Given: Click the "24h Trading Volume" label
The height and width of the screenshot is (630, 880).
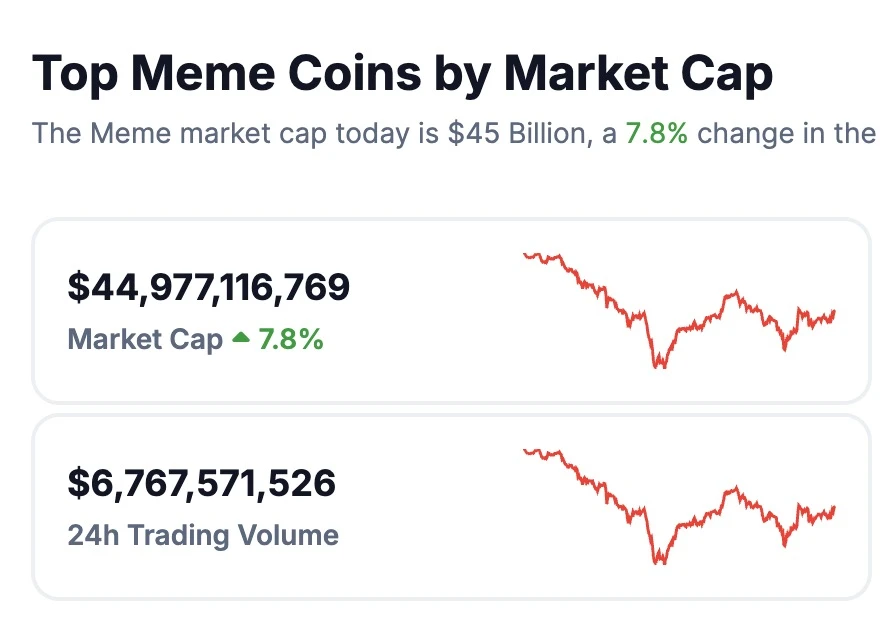Looking at the screenshot, I should pyautogui.click(x=203, y=535).
